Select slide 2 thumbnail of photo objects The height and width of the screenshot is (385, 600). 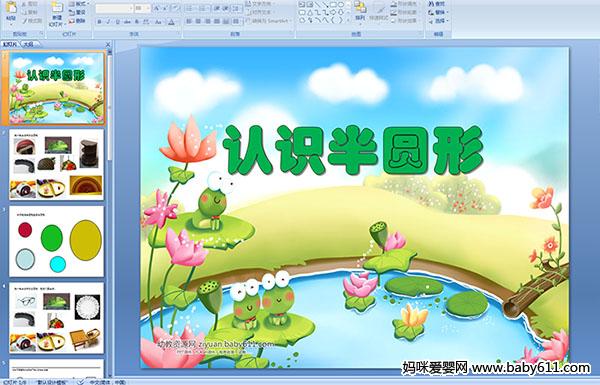pyautogui.click(x=57, y=165)
